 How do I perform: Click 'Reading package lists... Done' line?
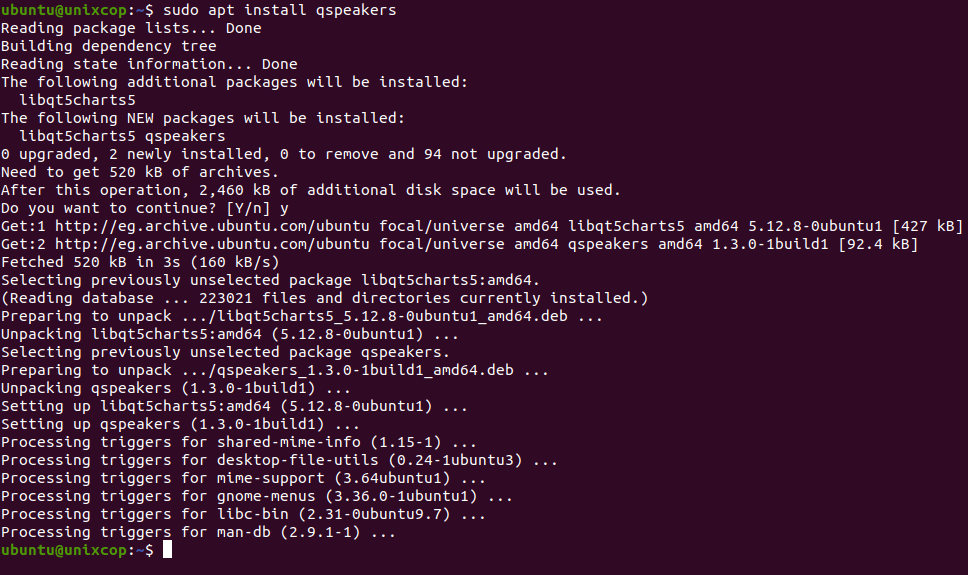(x=131, y=28)
